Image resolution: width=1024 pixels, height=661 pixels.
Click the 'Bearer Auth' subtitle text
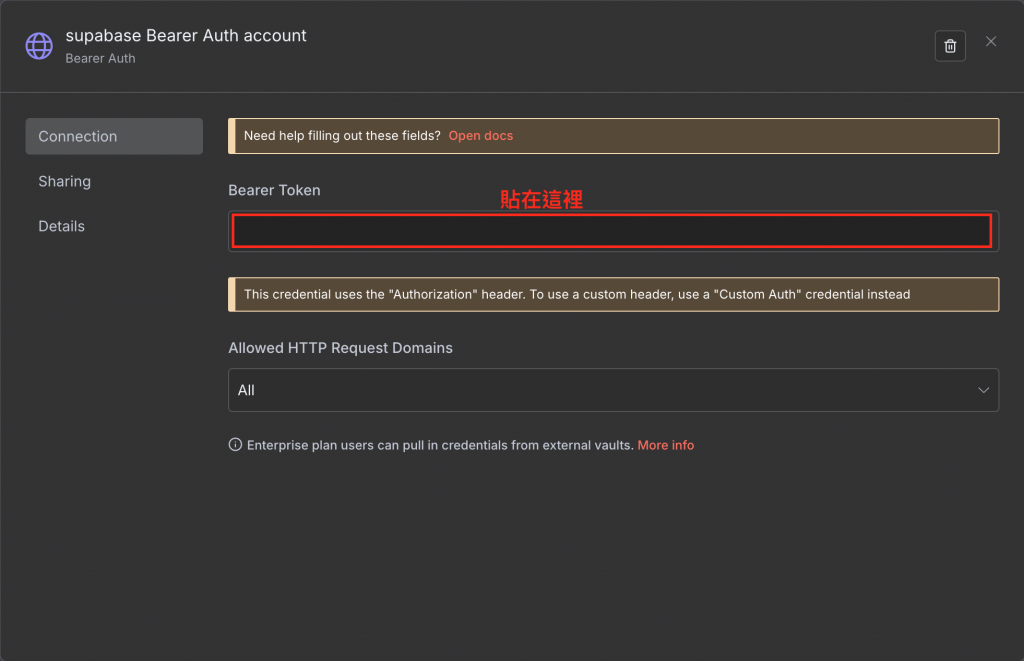[x=101, y=59]
